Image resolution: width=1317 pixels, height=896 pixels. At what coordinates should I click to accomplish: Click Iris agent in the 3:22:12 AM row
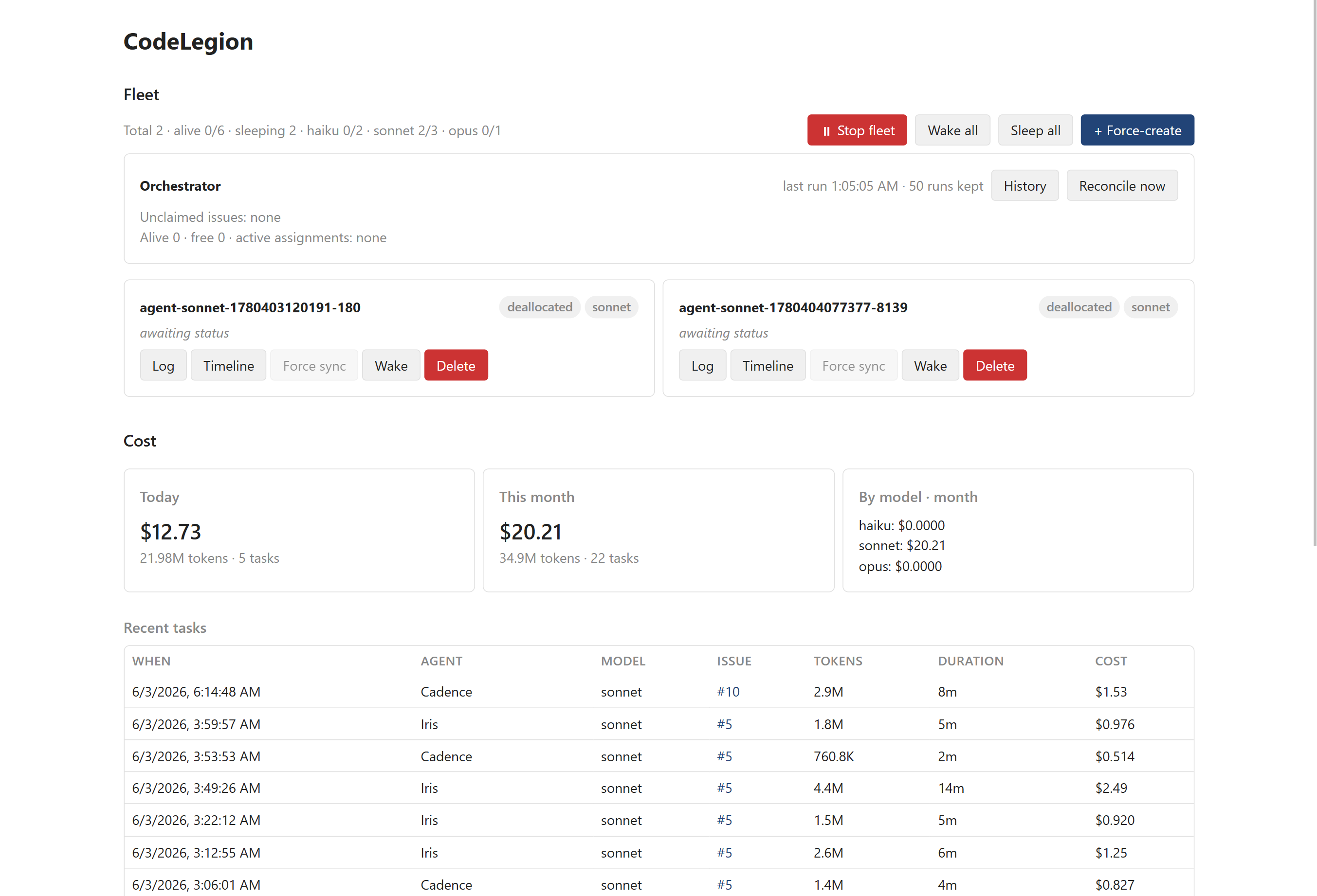point(429,820)
